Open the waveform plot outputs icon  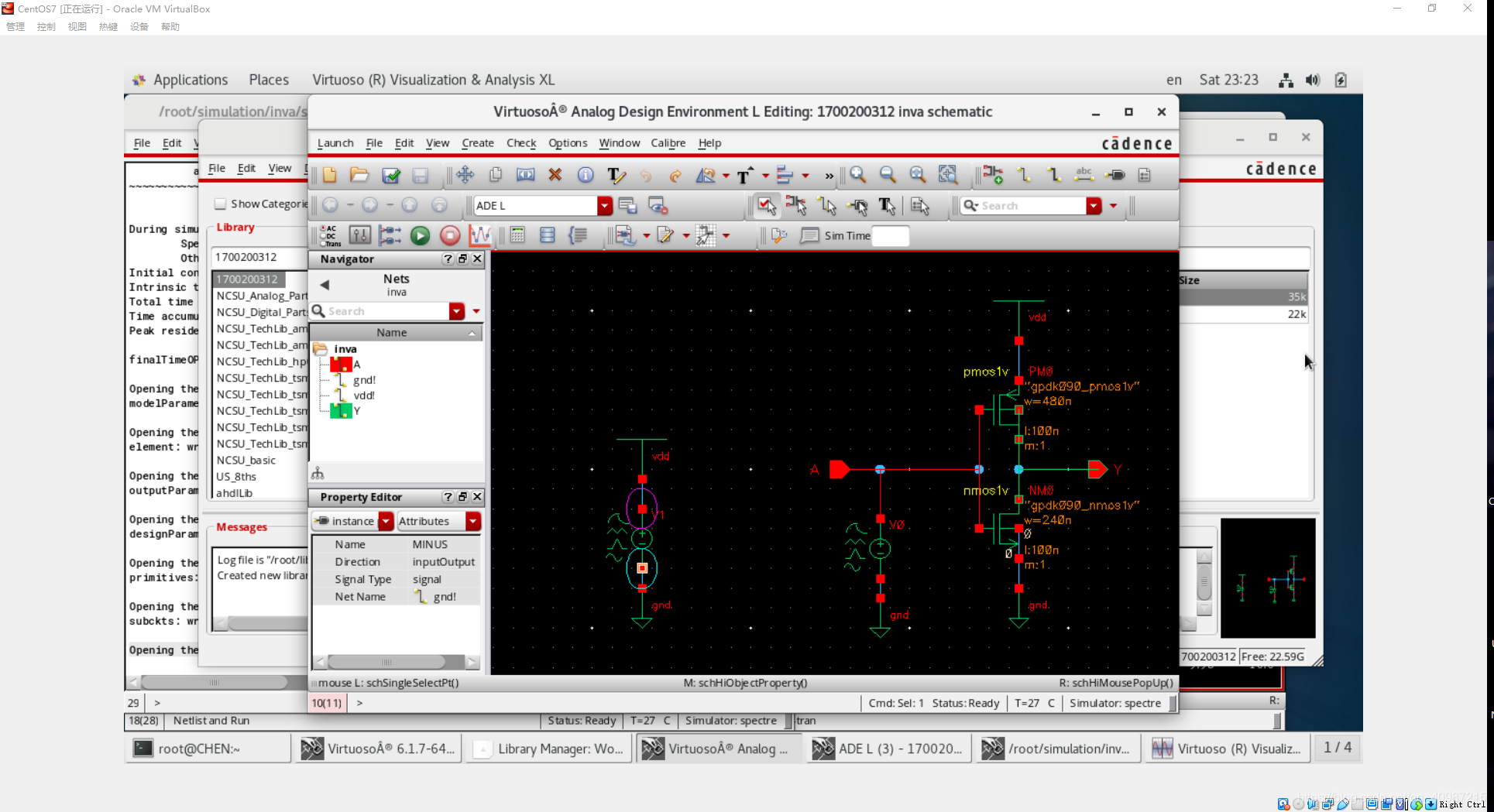pyautogui.click(x=479, y=236)
